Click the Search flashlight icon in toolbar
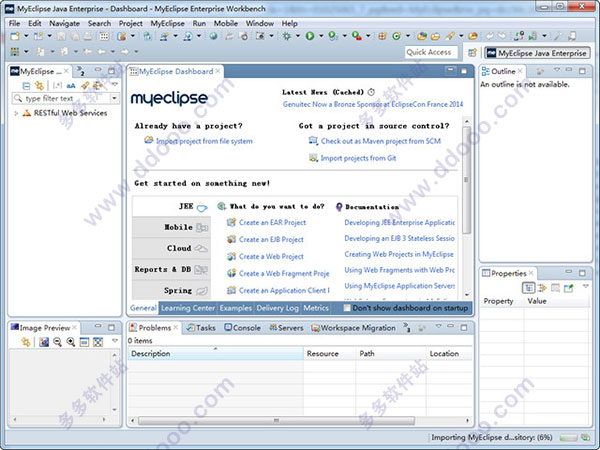This screenshot has height=450, width=600. coord(450,36)
